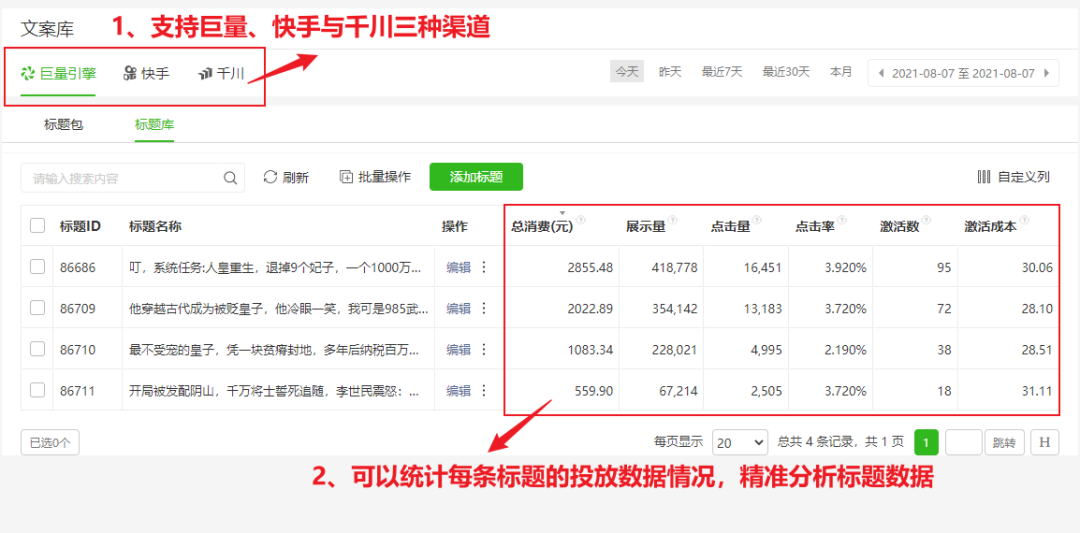1080x533 pixels.
Task: Select the 最近7天 date filter
Action: (x=722, y=72)
